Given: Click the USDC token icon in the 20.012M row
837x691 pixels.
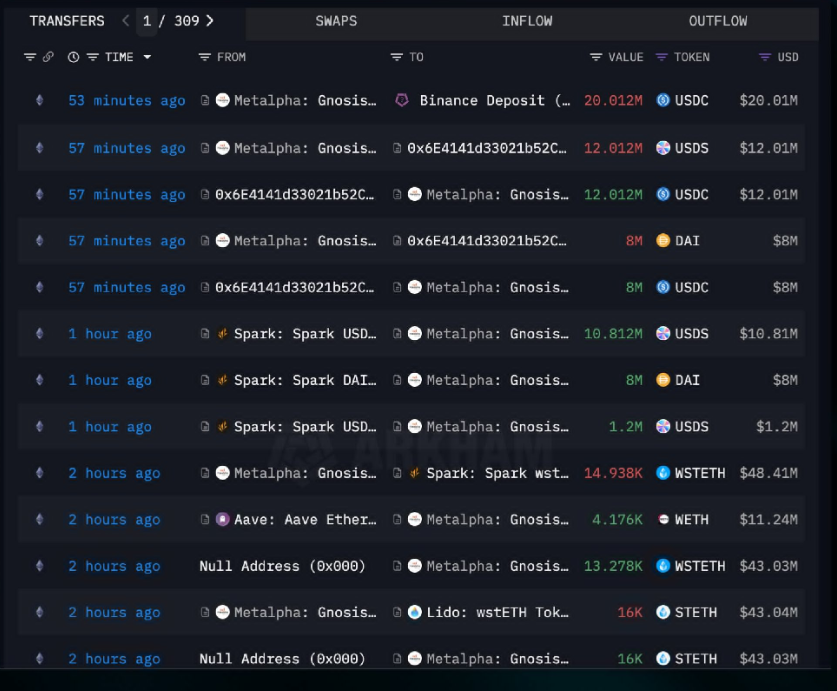Looking at the screenshot, I should pos(663,100).
